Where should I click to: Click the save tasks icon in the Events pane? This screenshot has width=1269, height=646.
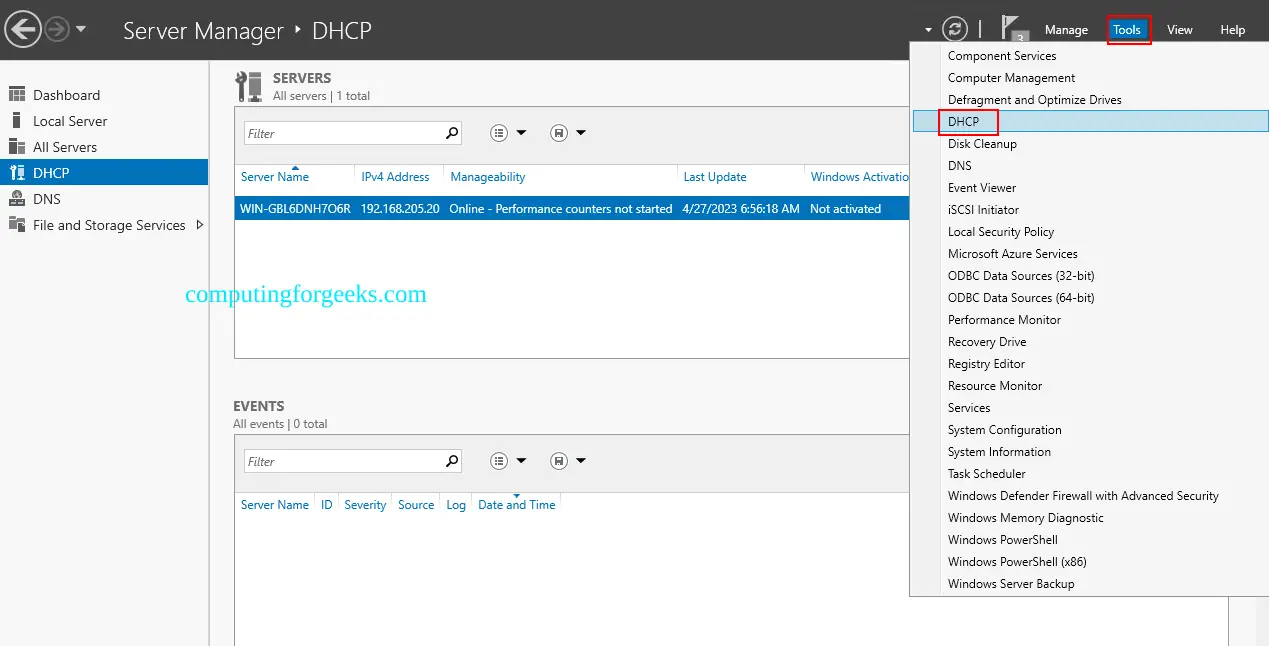point(561,460)
